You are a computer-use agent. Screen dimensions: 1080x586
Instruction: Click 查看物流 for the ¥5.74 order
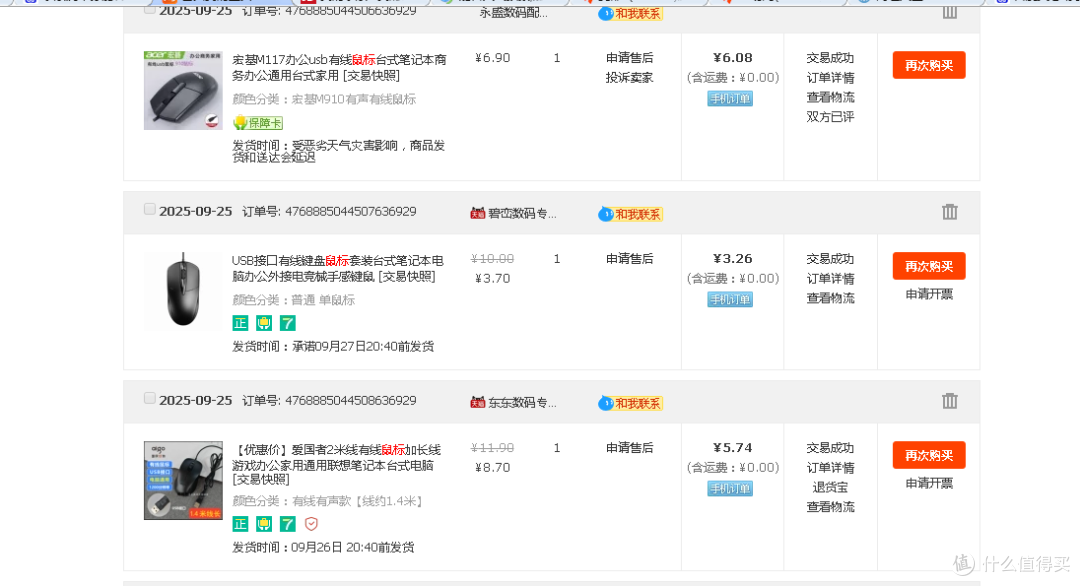[x=830, y=507]
